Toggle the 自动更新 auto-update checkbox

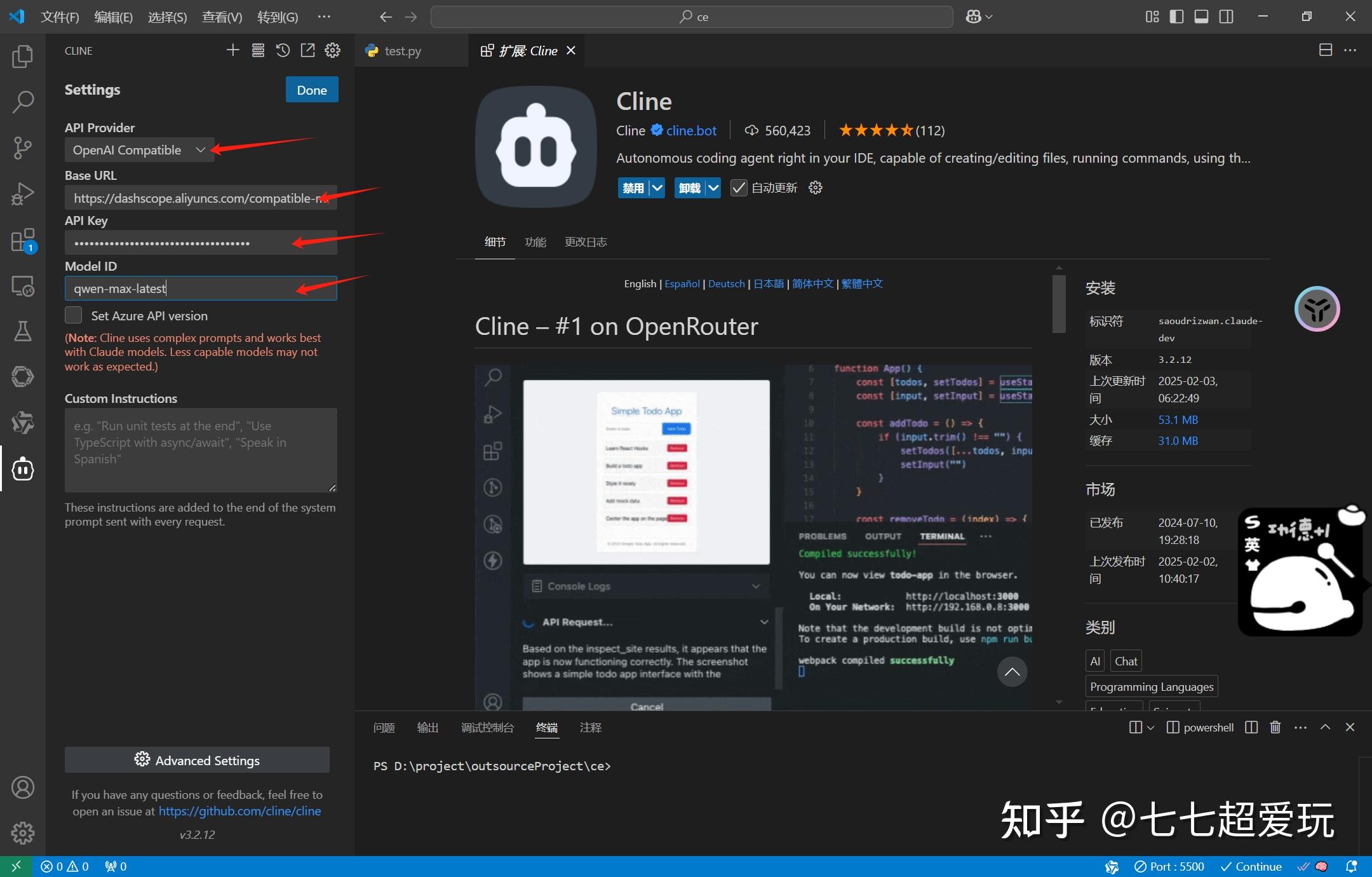739,188
